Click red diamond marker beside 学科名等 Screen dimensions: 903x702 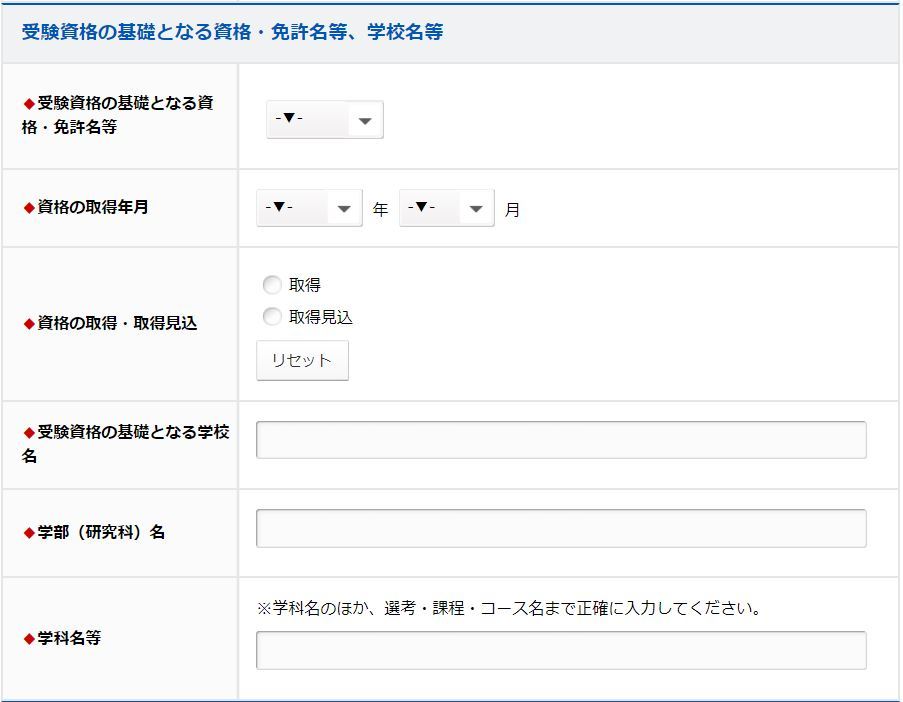(x=29, y=639)
